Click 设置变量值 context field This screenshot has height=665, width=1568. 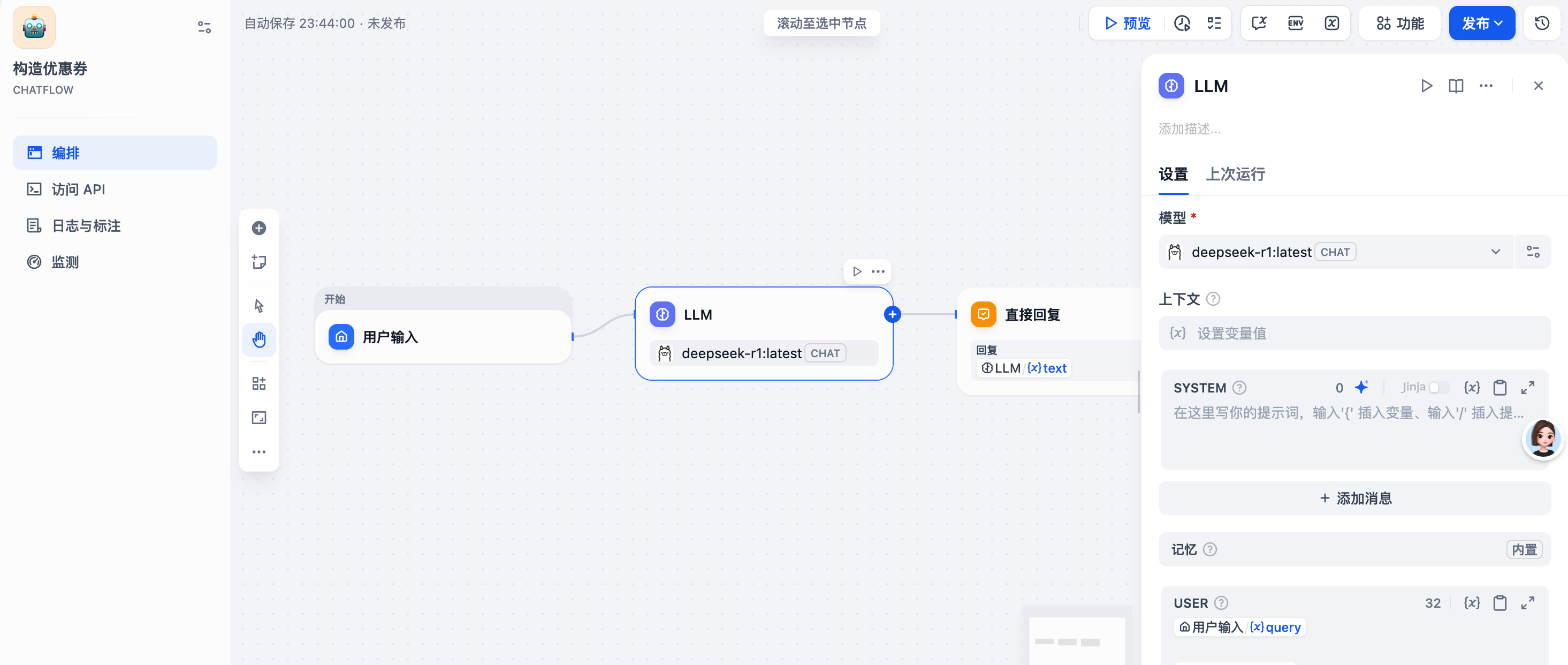(1354, 333)
